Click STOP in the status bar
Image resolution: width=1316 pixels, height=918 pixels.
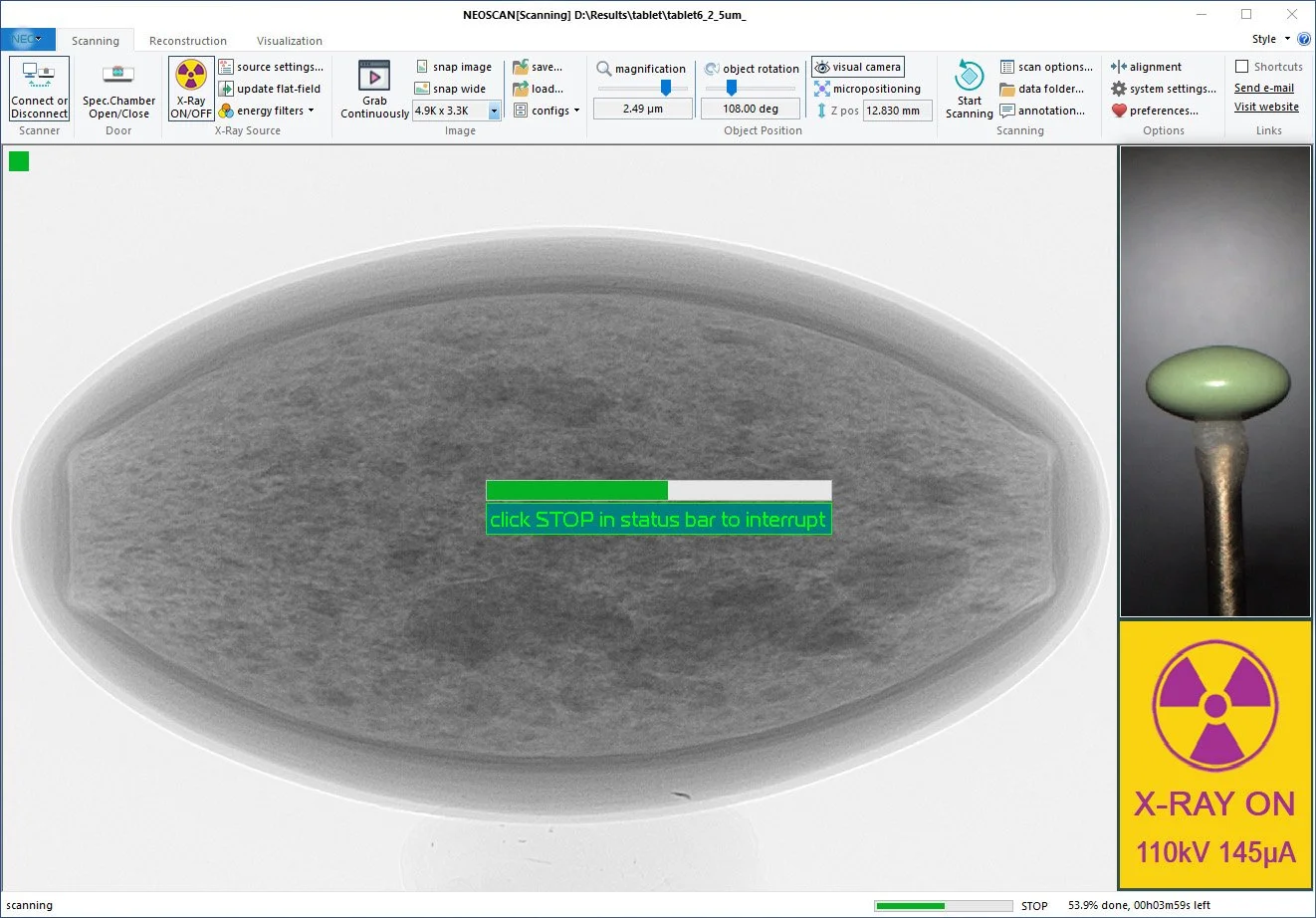[x=1034, y=906]
